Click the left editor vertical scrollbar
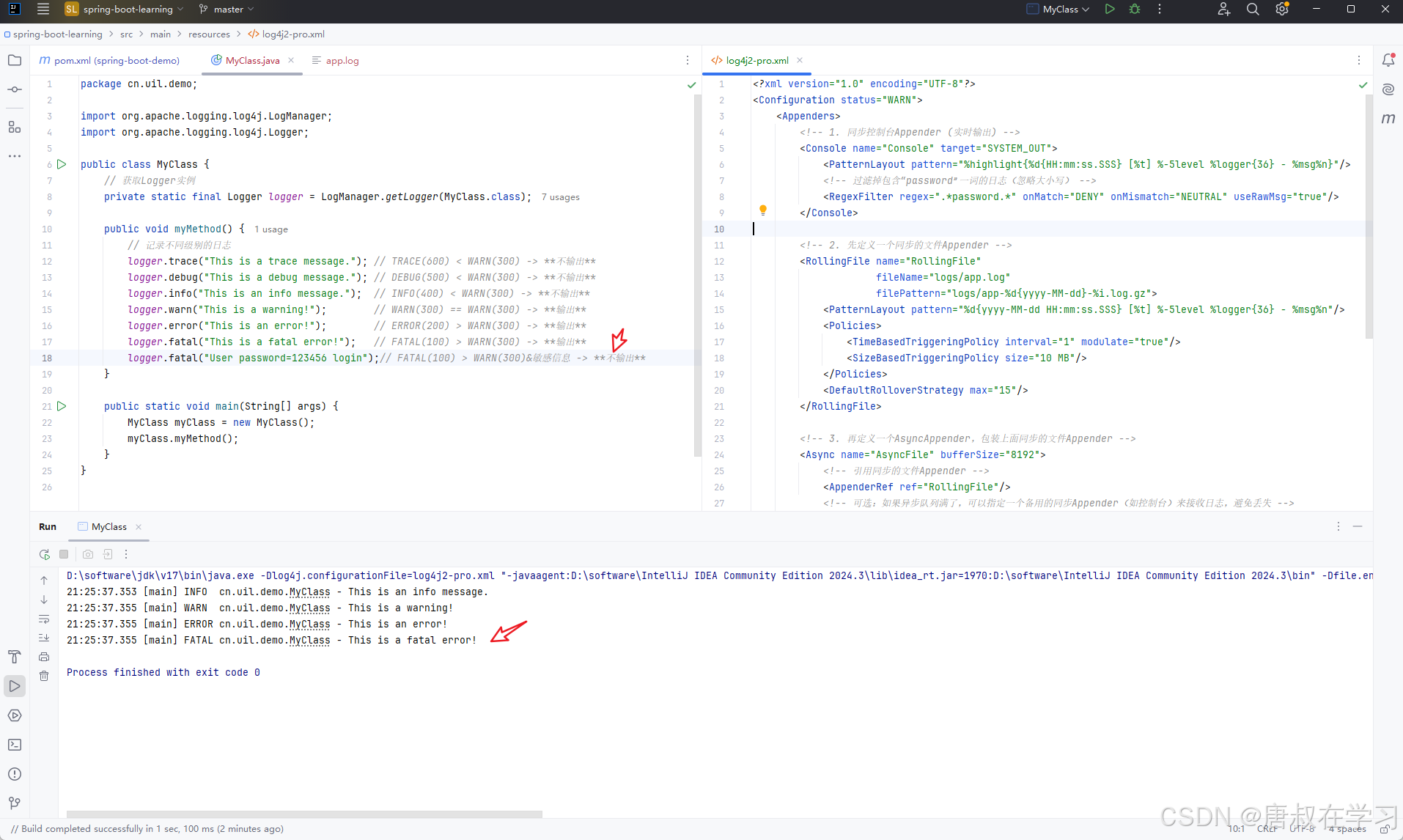This screenshot has height=840, width=1403. pos(697,275)
